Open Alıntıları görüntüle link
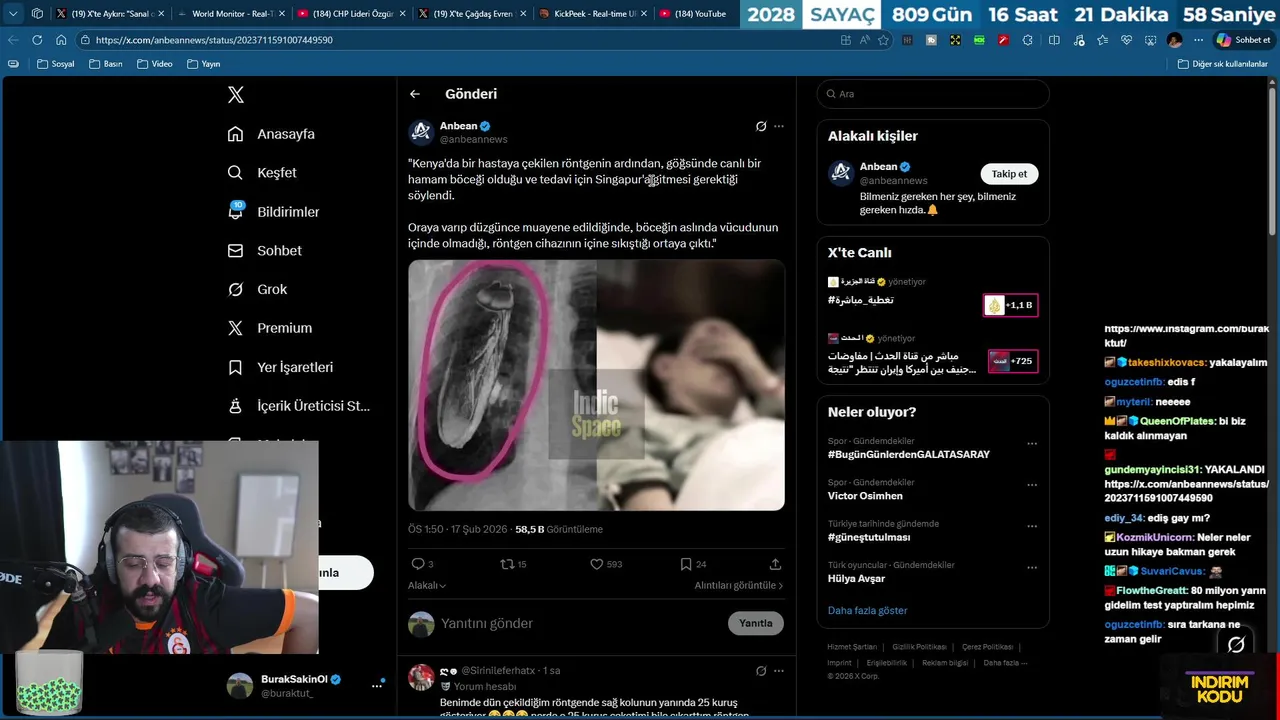 pyautogui.click(x=739, y=585)
